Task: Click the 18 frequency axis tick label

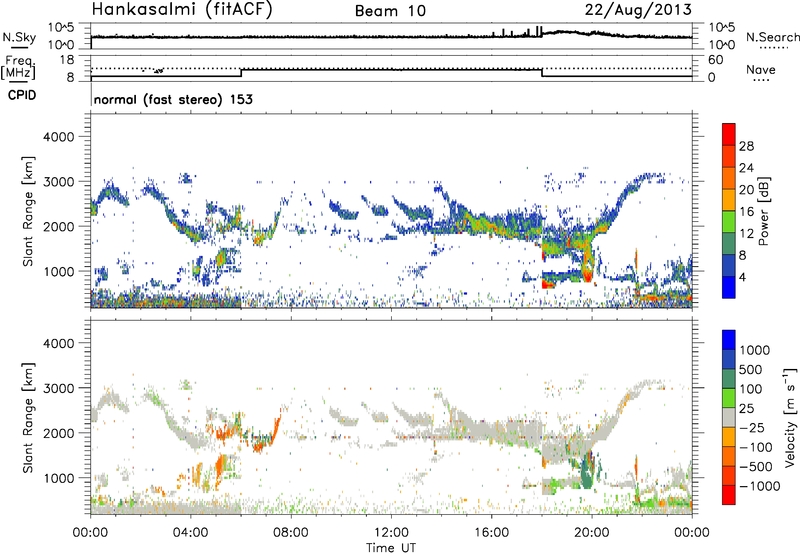Action: (x=66, y=59)
